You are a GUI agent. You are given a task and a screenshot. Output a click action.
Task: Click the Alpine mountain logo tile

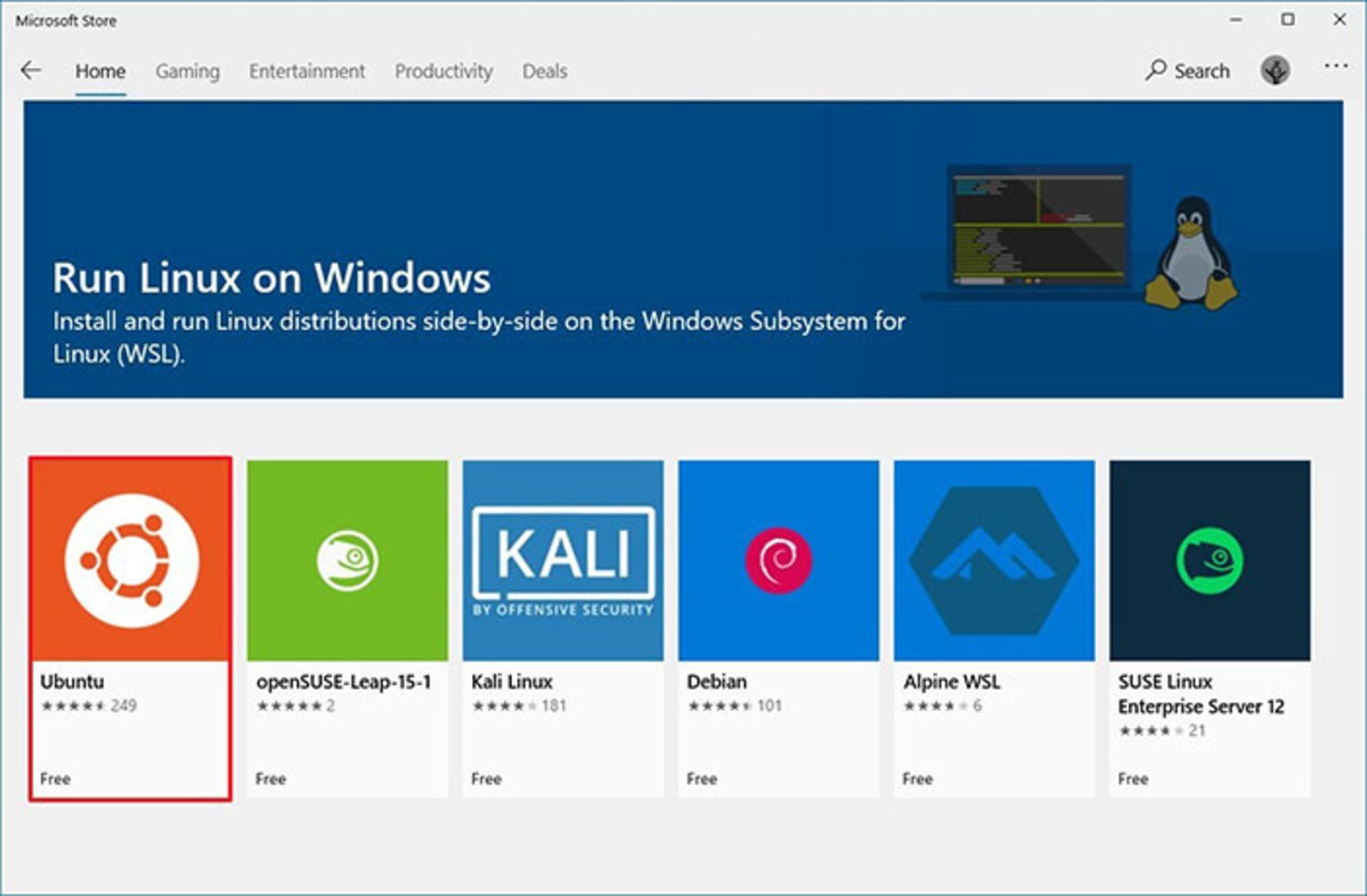click(x=994, y=560)
